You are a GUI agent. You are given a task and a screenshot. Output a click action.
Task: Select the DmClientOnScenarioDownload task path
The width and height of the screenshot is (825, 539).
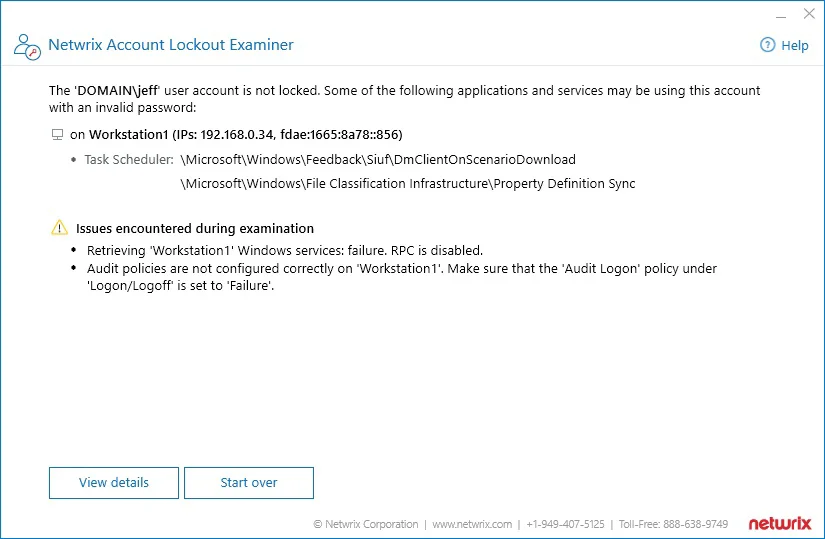tap(378, 159)
